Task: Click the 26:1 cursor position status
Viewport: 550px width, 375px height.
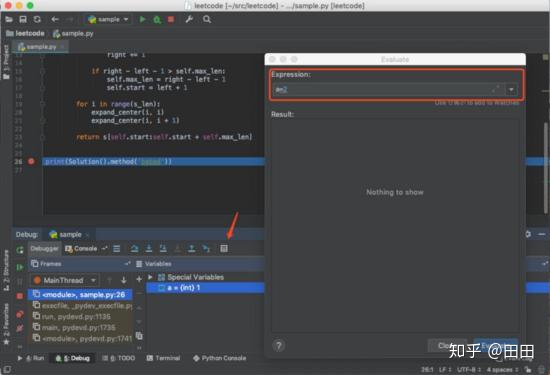Action: click(427, 370)
